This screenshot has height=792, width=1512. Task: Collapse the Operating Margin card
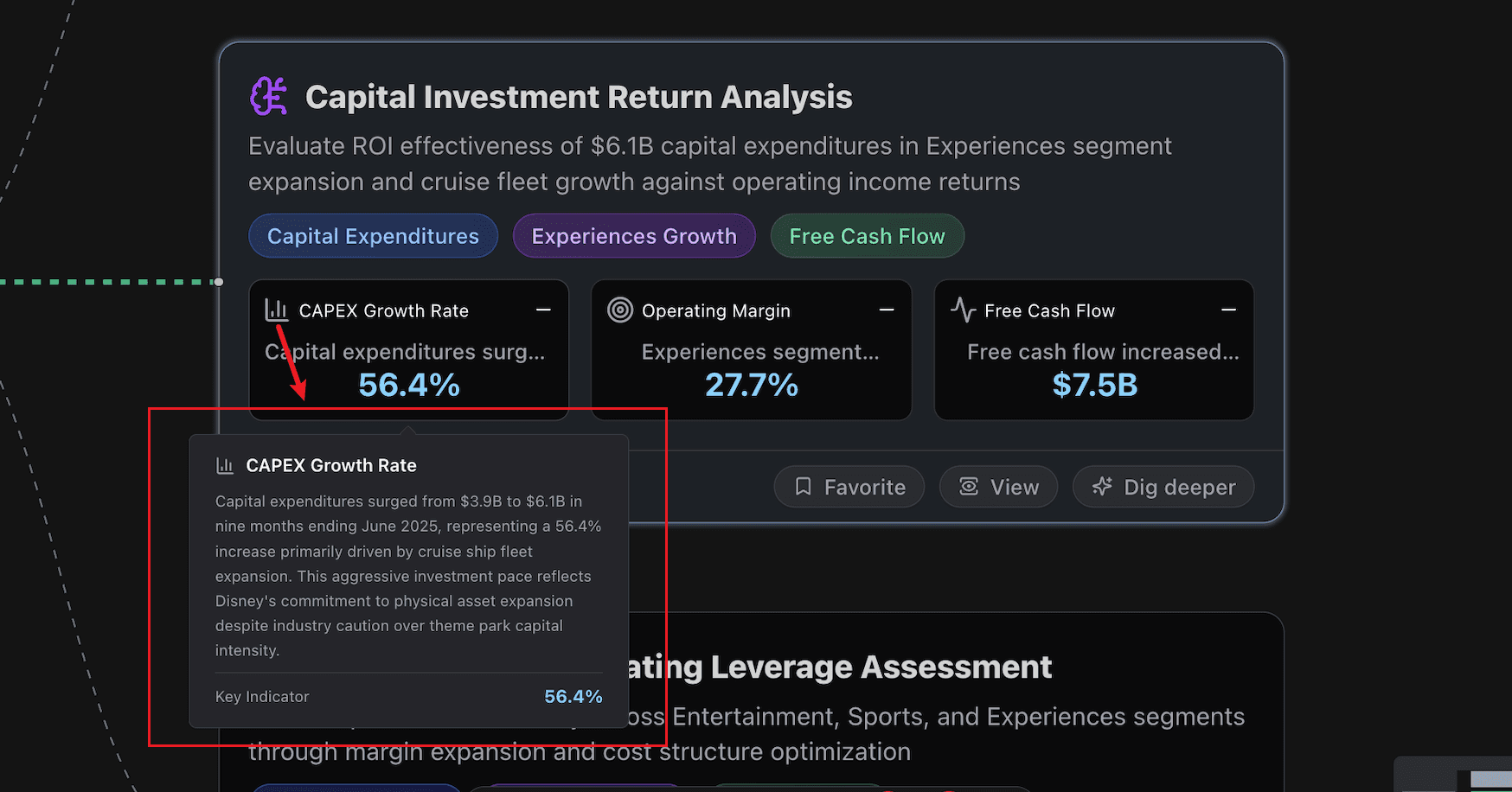click(887, 310)
